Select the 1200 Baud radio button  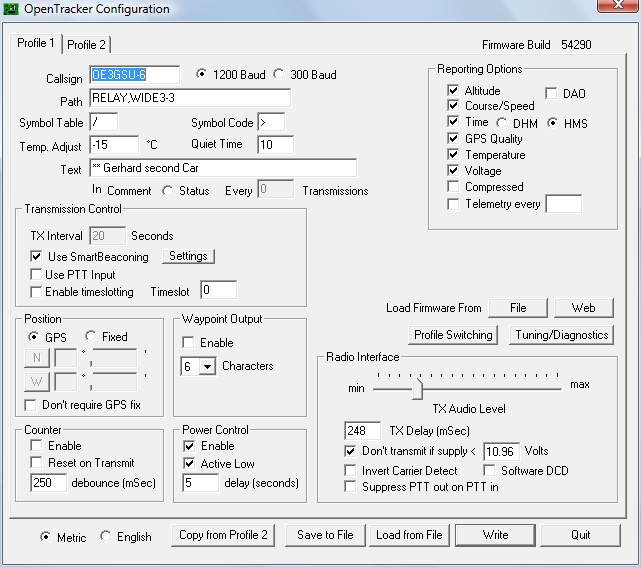point(201,74)
